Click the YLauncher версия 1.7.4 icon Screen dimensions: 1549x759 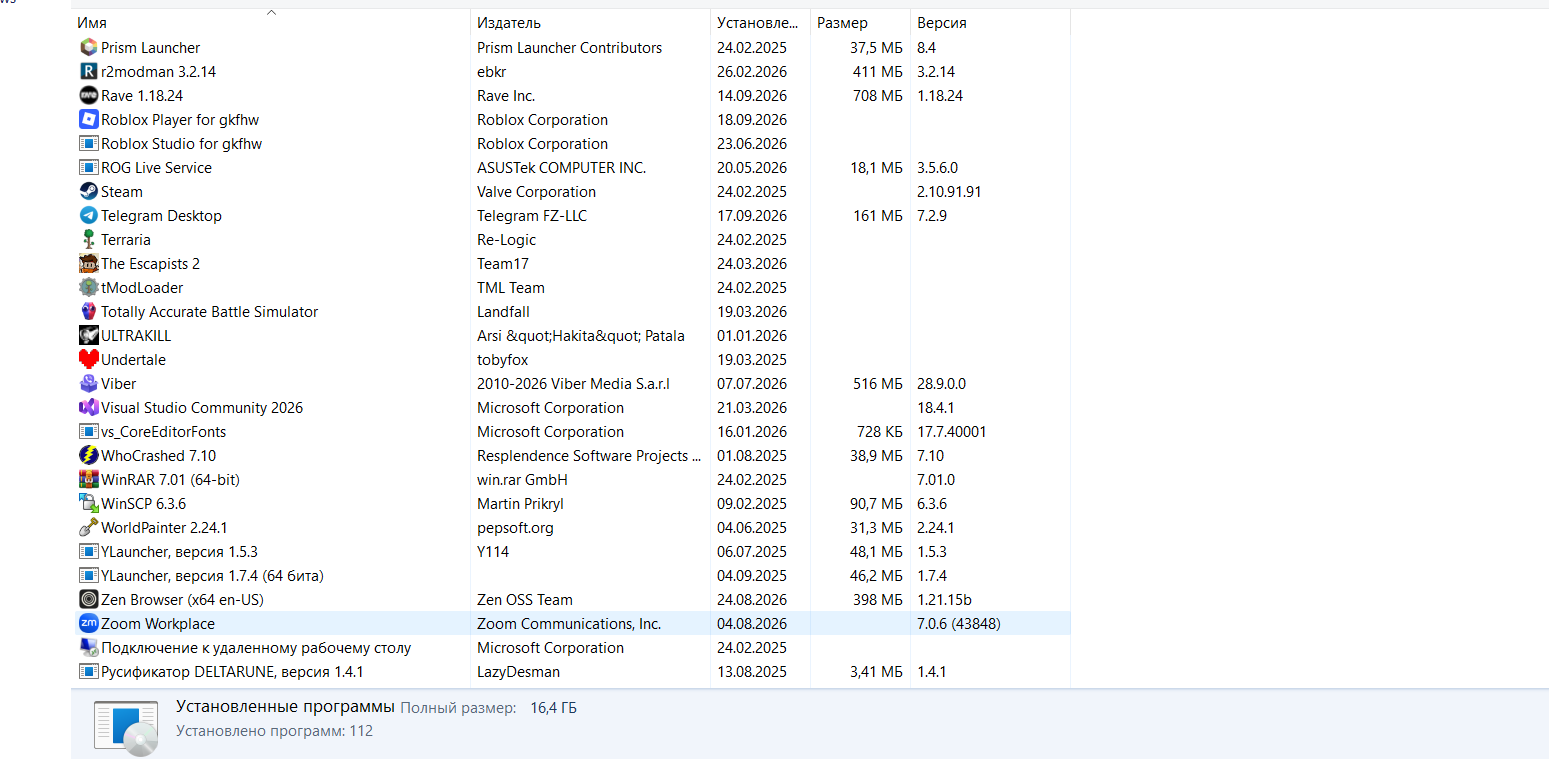point(88,575)
